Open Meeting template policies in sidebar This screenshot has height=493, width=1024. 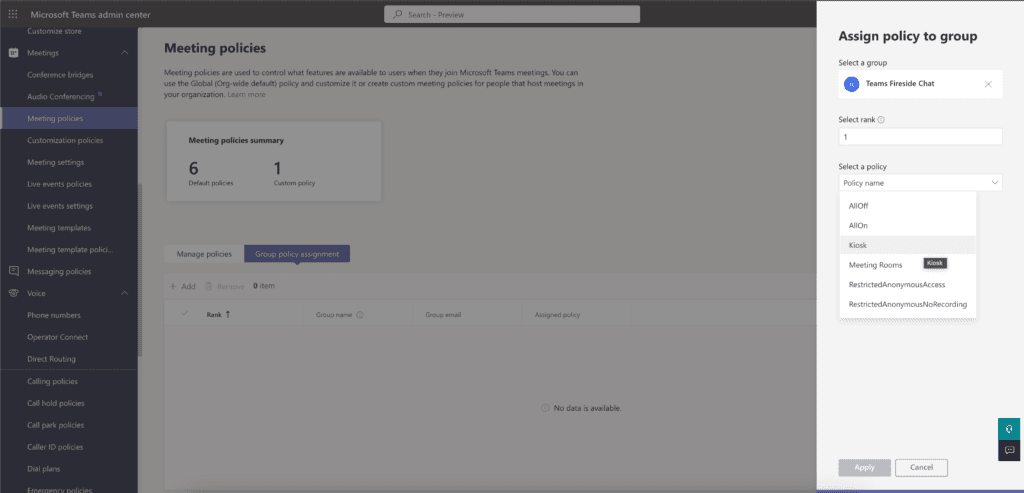[x=69, y=249]
